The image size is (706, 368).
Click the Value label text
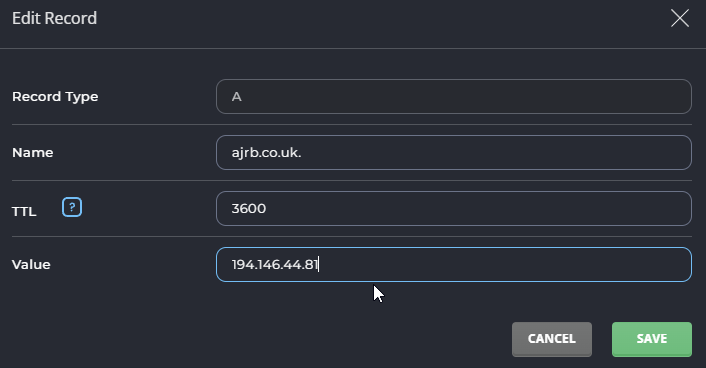[x=31, y=264]
